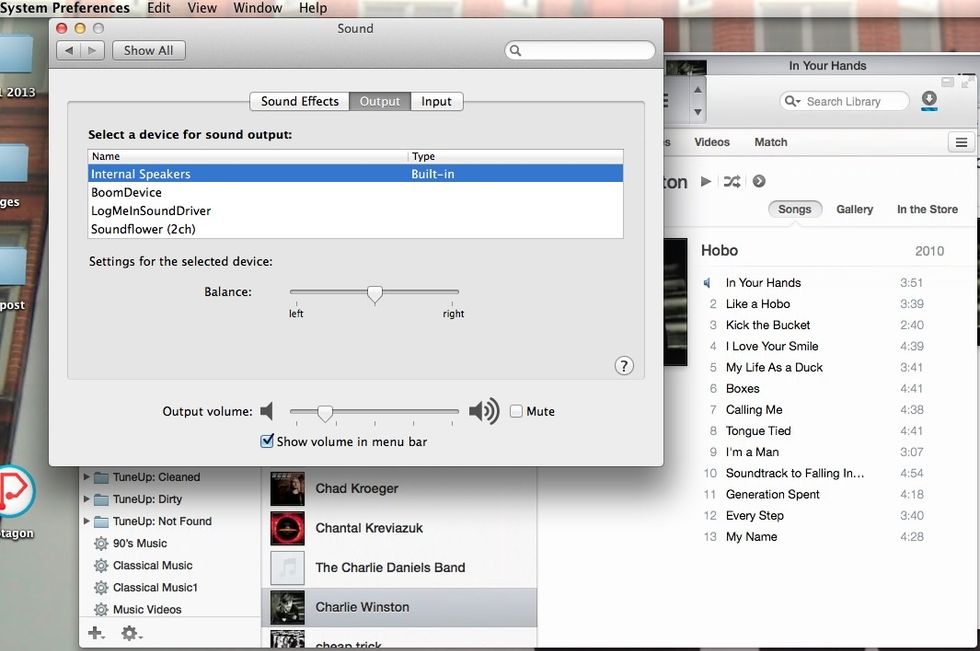
Task: Uncheck Show volume in menu bar
Action: click(267, 440)
